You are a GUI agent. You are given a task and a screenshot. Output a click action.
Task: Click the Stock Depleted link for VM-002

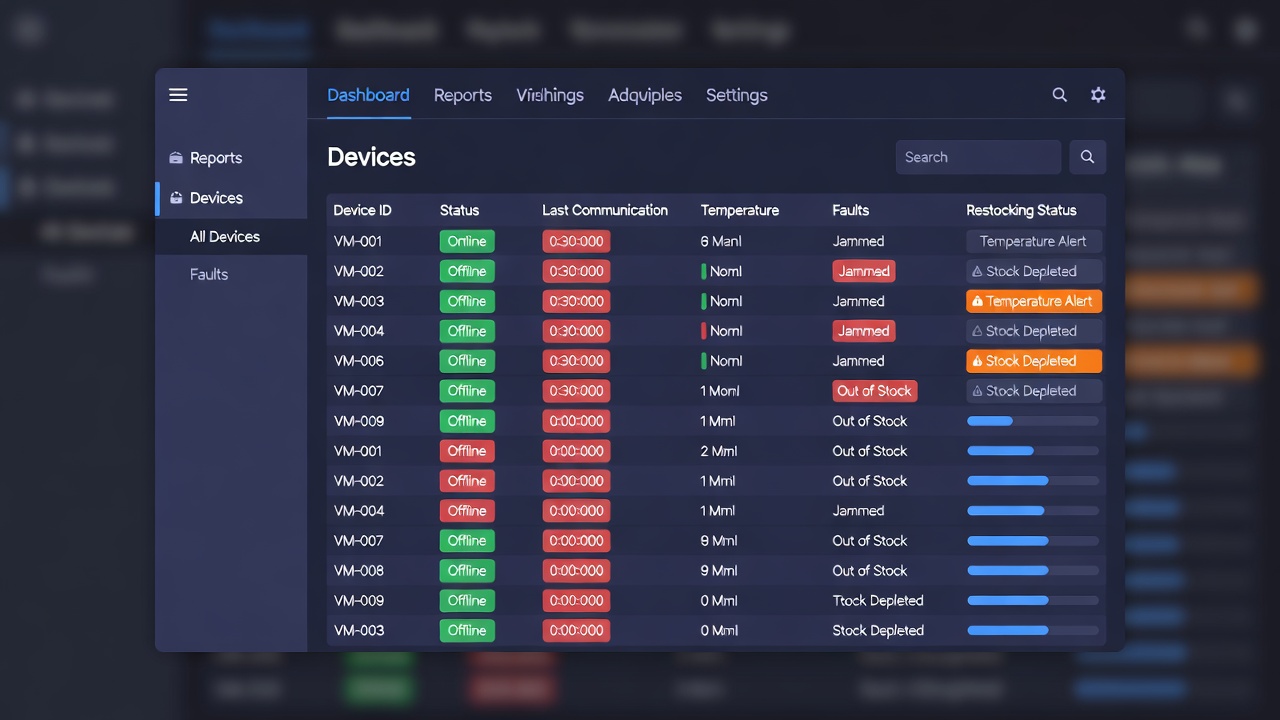(1033, 270)
